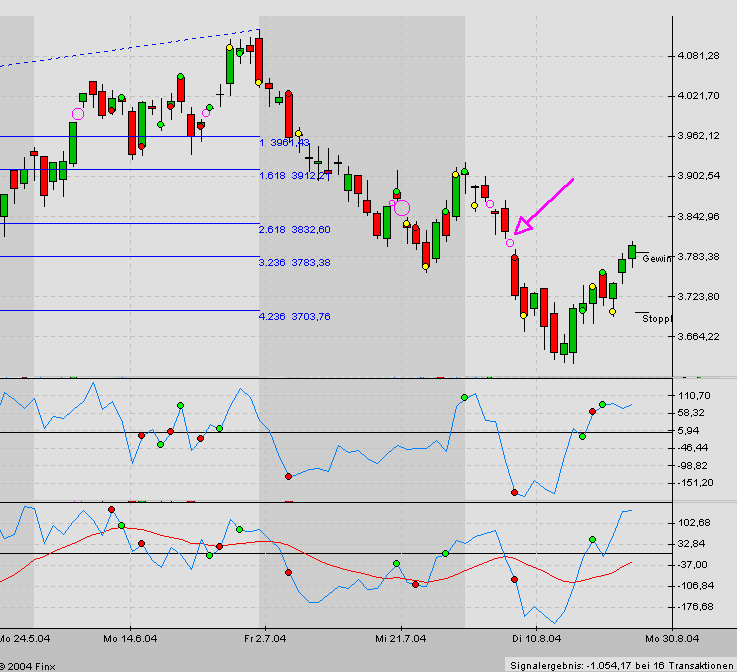The height and width of the screenshot is (672, 737).
Task: Select the Stopp stop-loss line label
Action: click(x=656, y=319)
